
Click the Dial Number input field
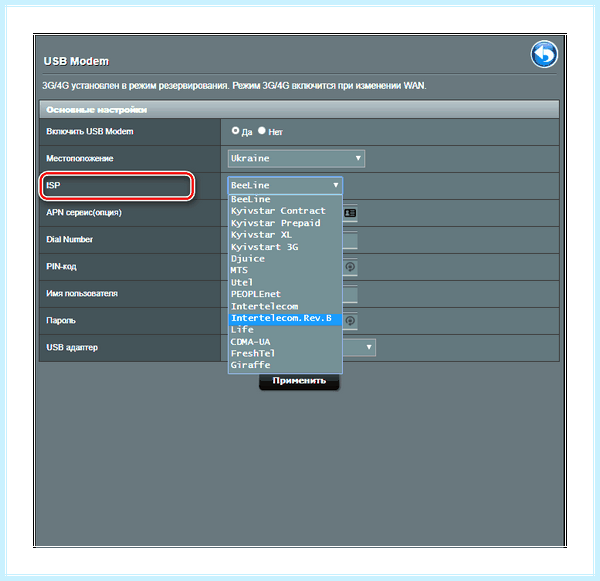click(350, 240)
